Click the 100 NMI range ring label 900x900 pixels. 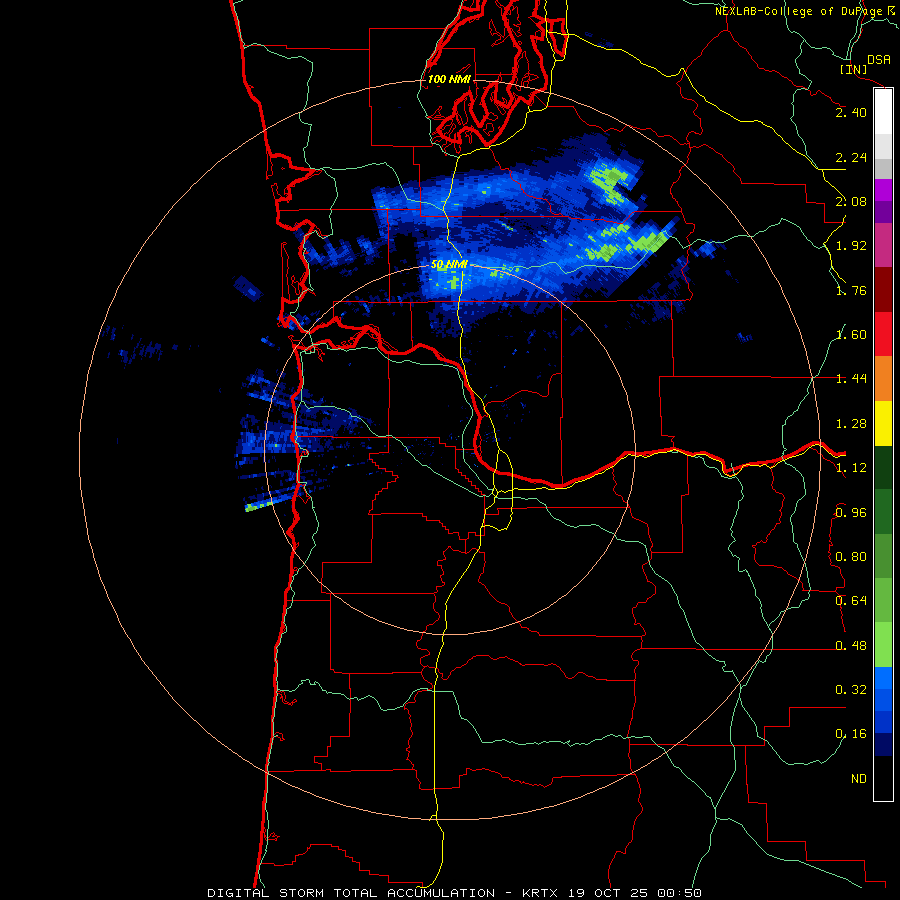[449, 79]
